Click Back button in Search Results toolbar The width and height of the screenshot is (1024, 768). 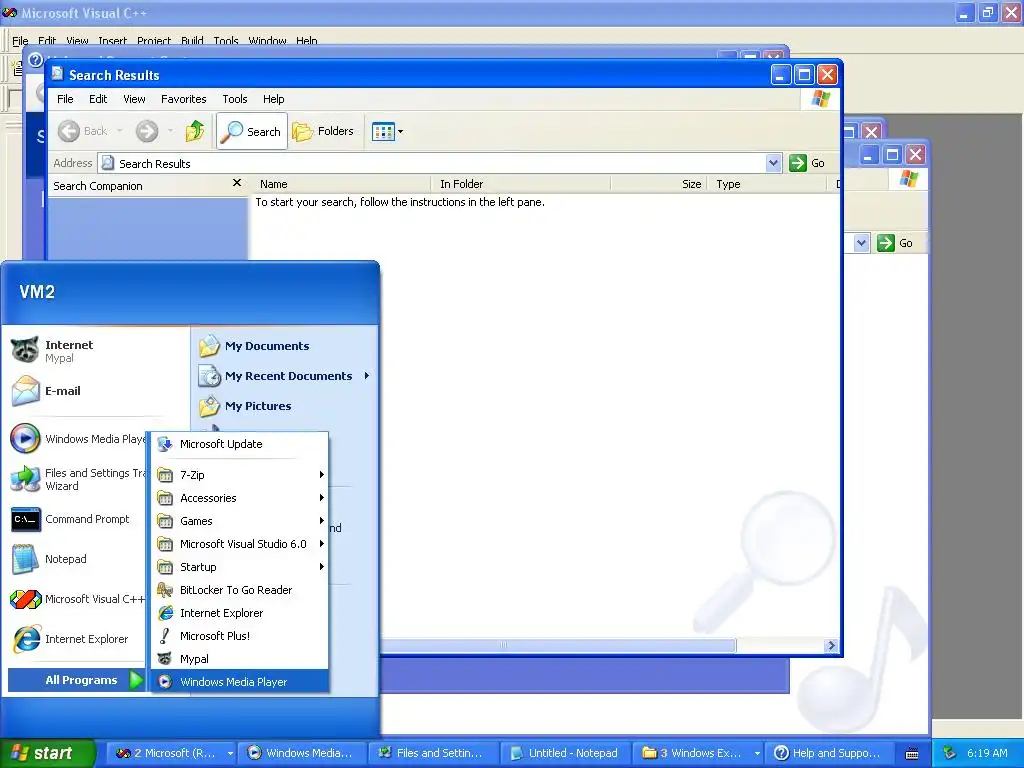point(83,131)
